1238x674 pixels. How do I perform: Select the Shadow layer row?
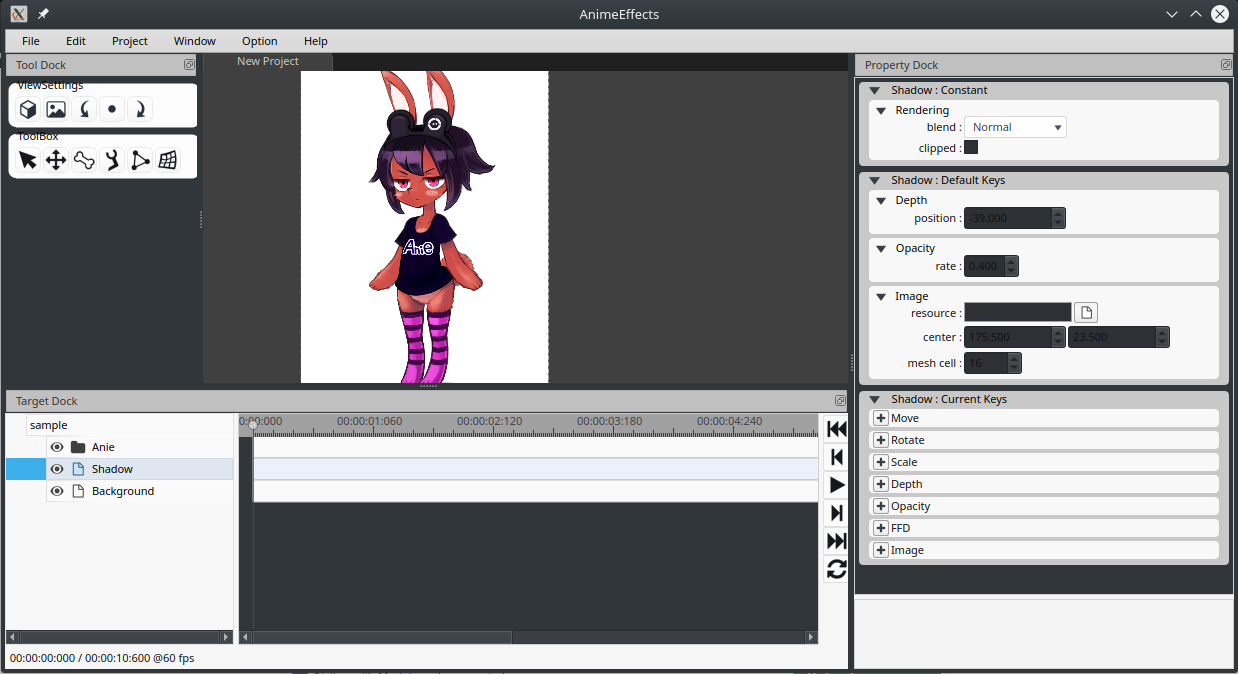[x=120, y=469]
